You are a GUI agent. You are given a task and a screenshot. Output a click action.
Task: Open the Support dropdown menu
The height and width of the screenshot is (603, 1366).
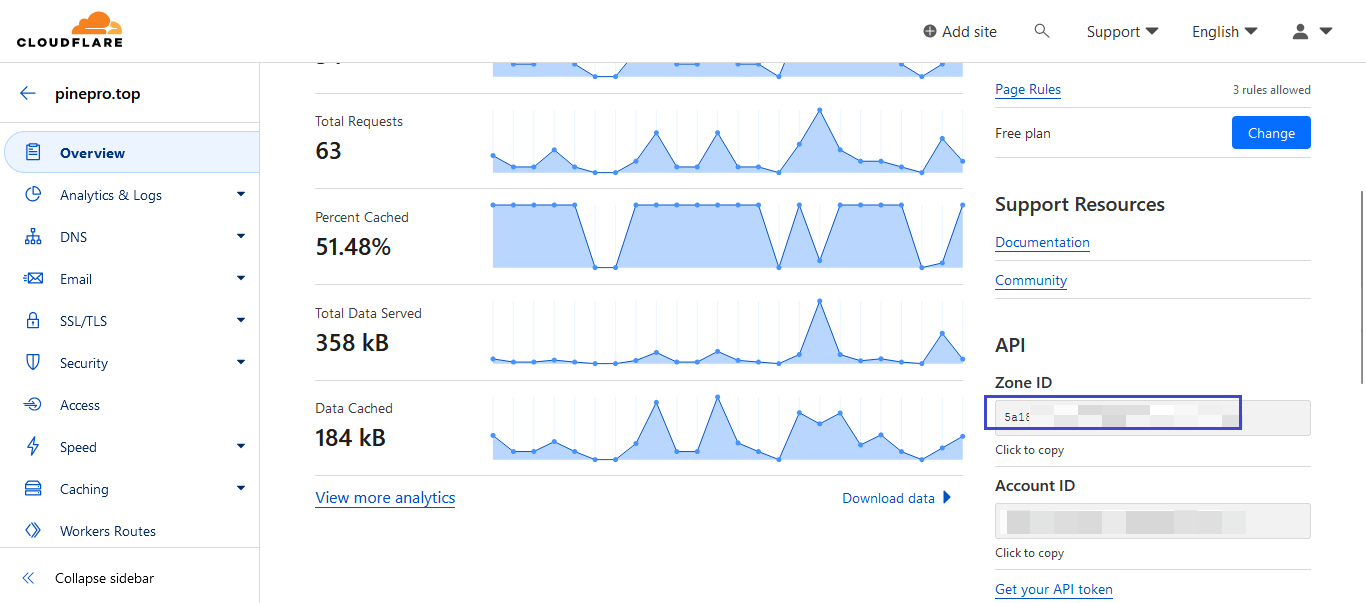pyautogui.click(x=1122, y=32)
